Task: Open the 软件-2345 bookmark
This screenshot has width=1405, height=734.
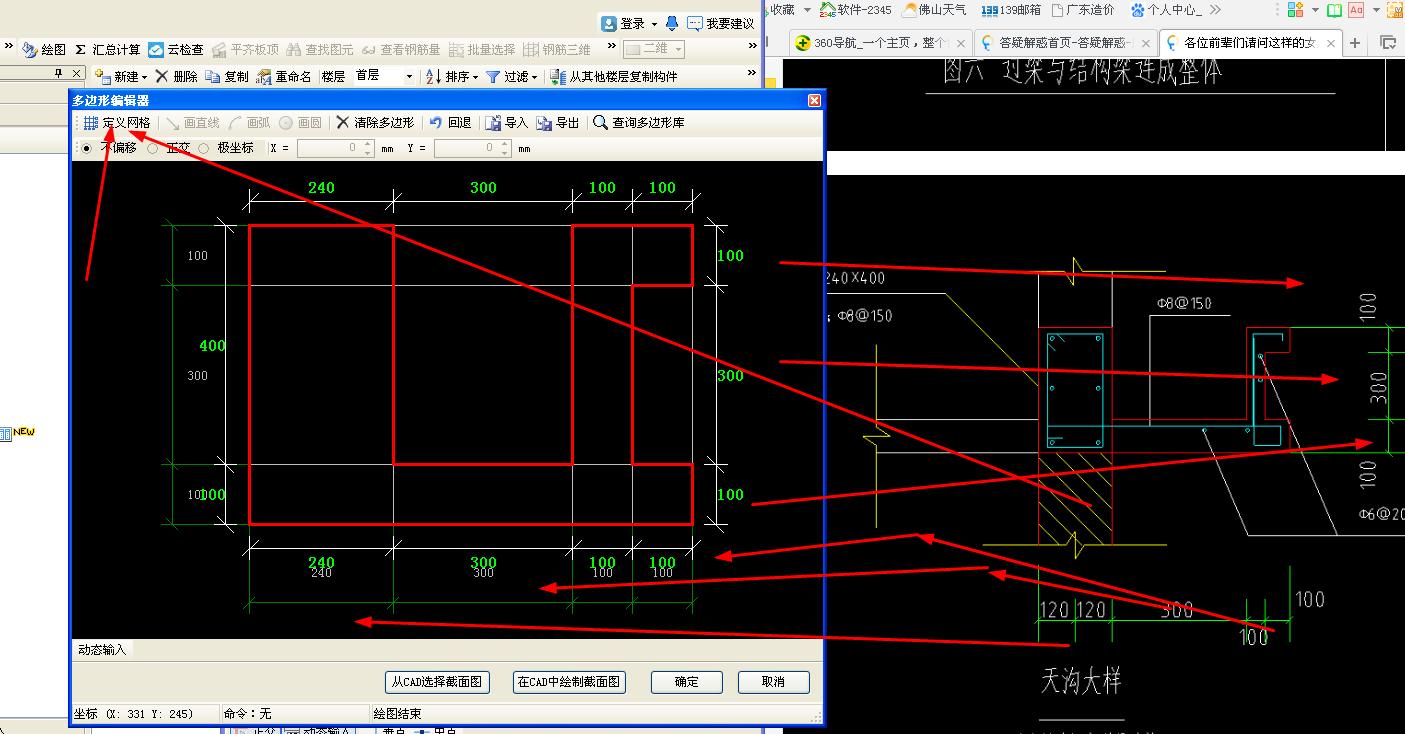Action: 856,10
